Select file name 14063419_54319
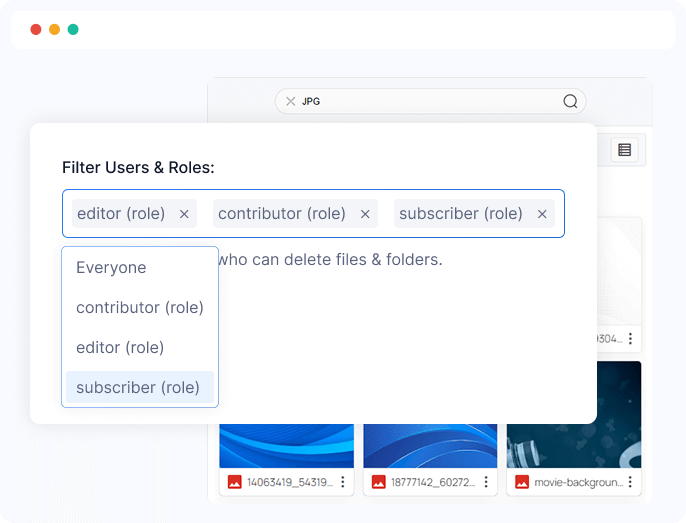686x523 pixels. pyautogui.click(x=290, y=482)
